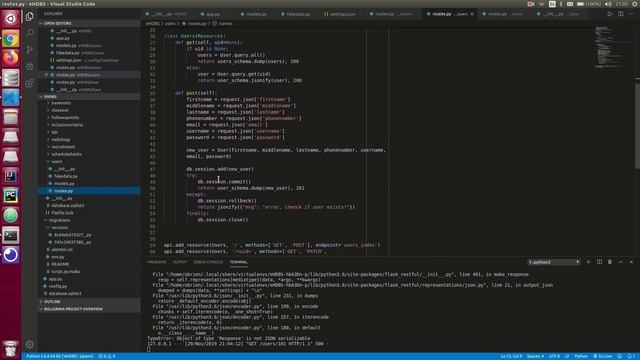The image size is (640, 360).
Task: Open errors and warnings count in status bar
Action: (x=107, y=356)
